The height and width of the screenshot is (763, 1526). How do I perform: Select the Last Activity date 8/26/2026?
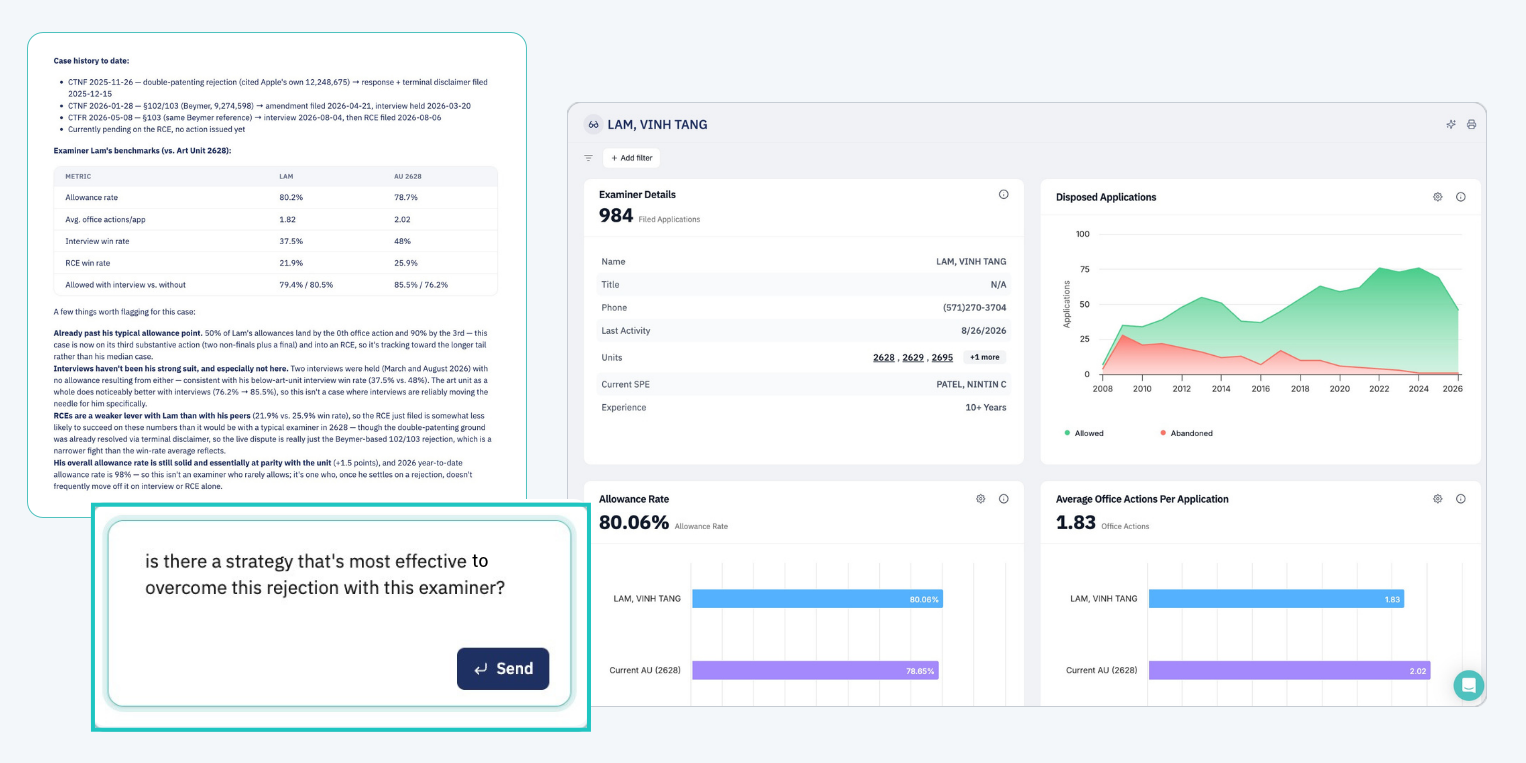coord(983,332)
